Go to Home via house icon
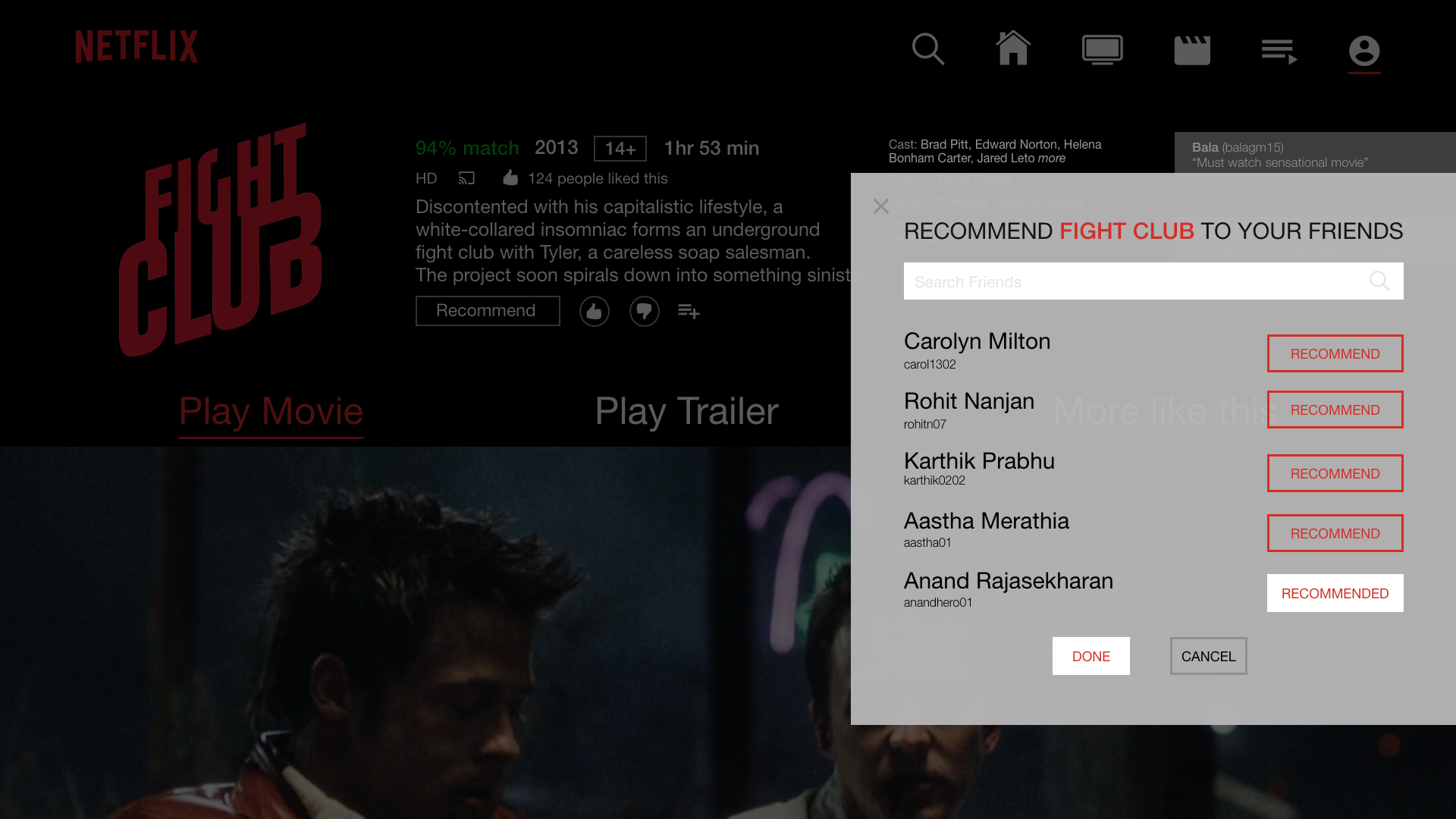This screenshot has width=1456, height=819. 1013,48
